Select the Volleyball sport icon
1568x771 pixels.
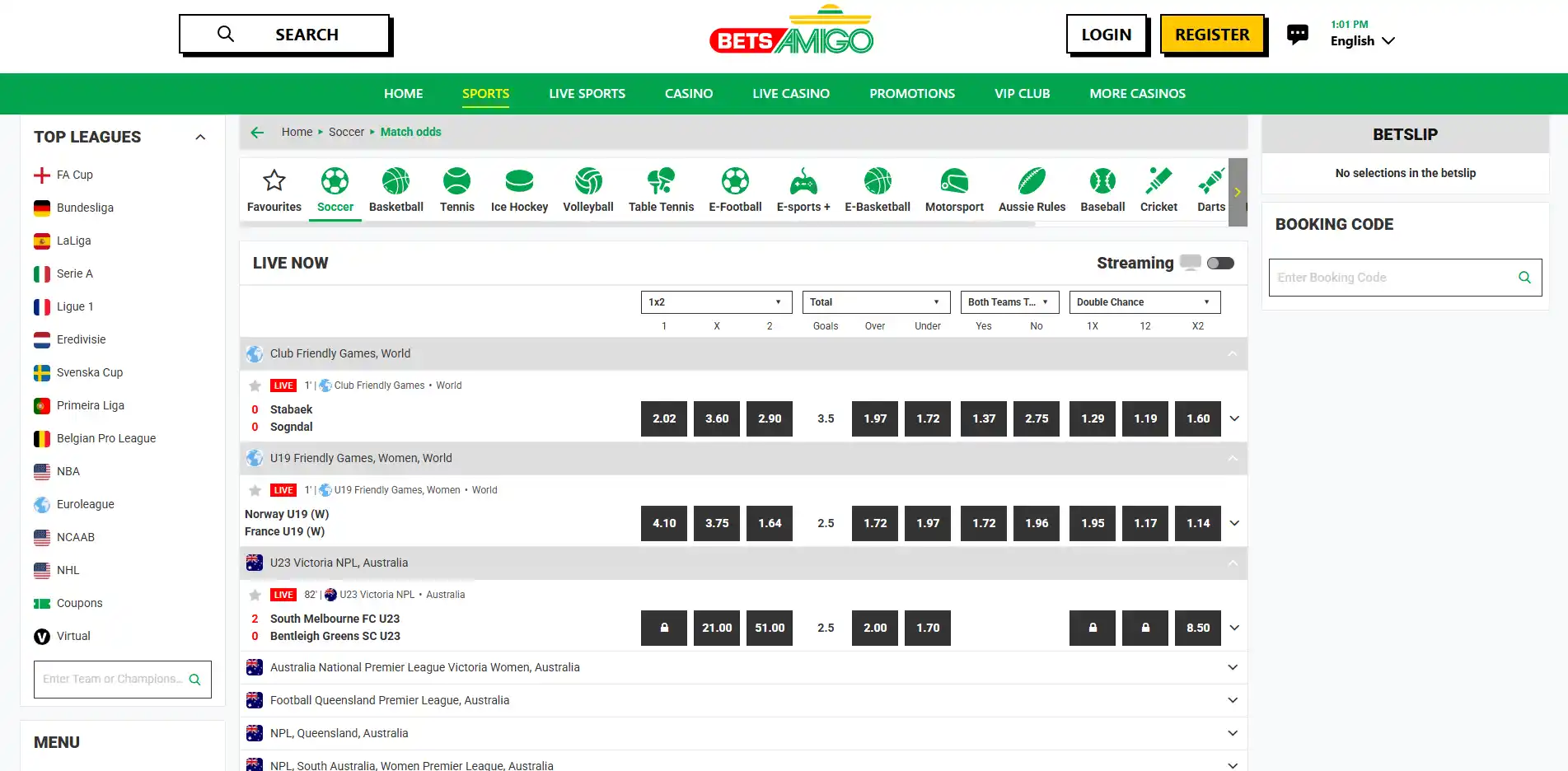588,180
